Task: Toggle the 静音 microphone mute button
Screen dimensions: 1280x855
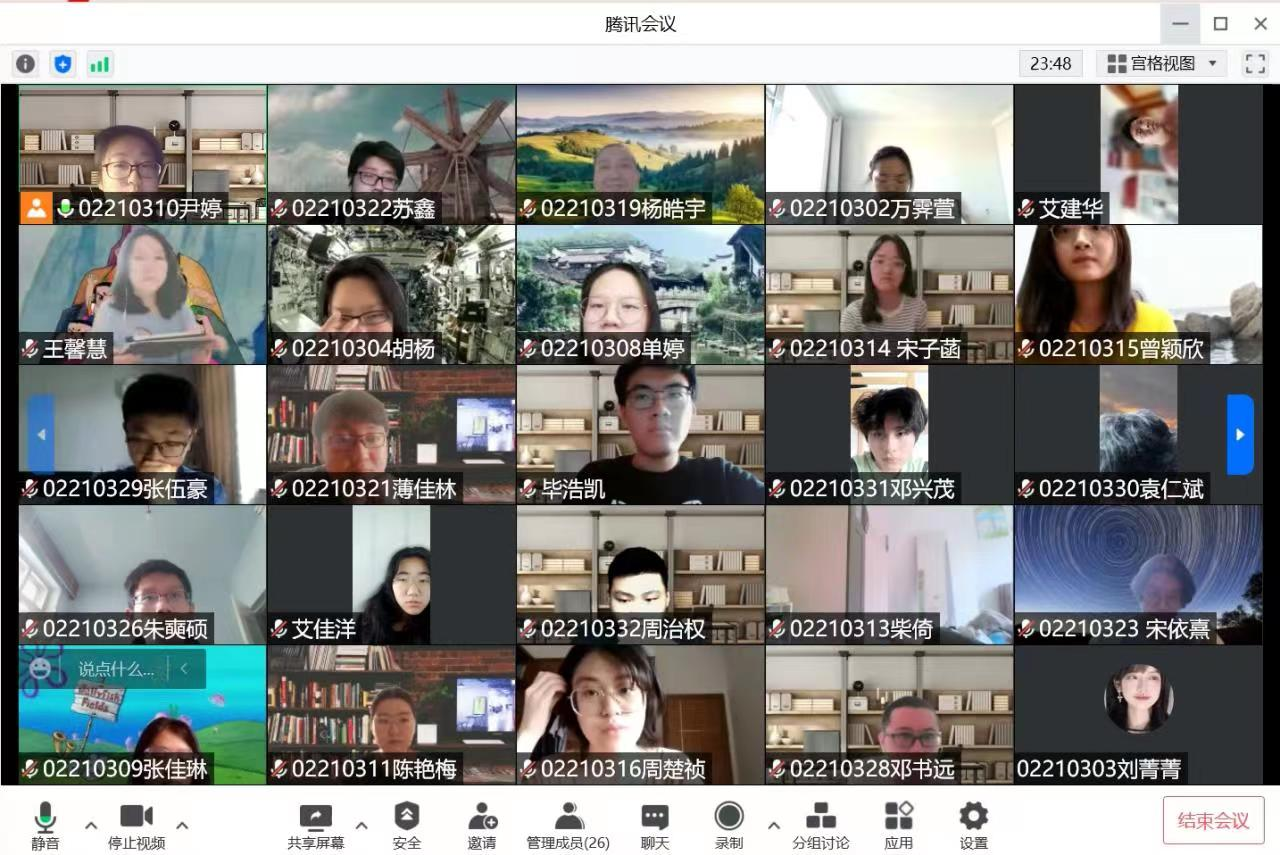Action: coord(45,826)
